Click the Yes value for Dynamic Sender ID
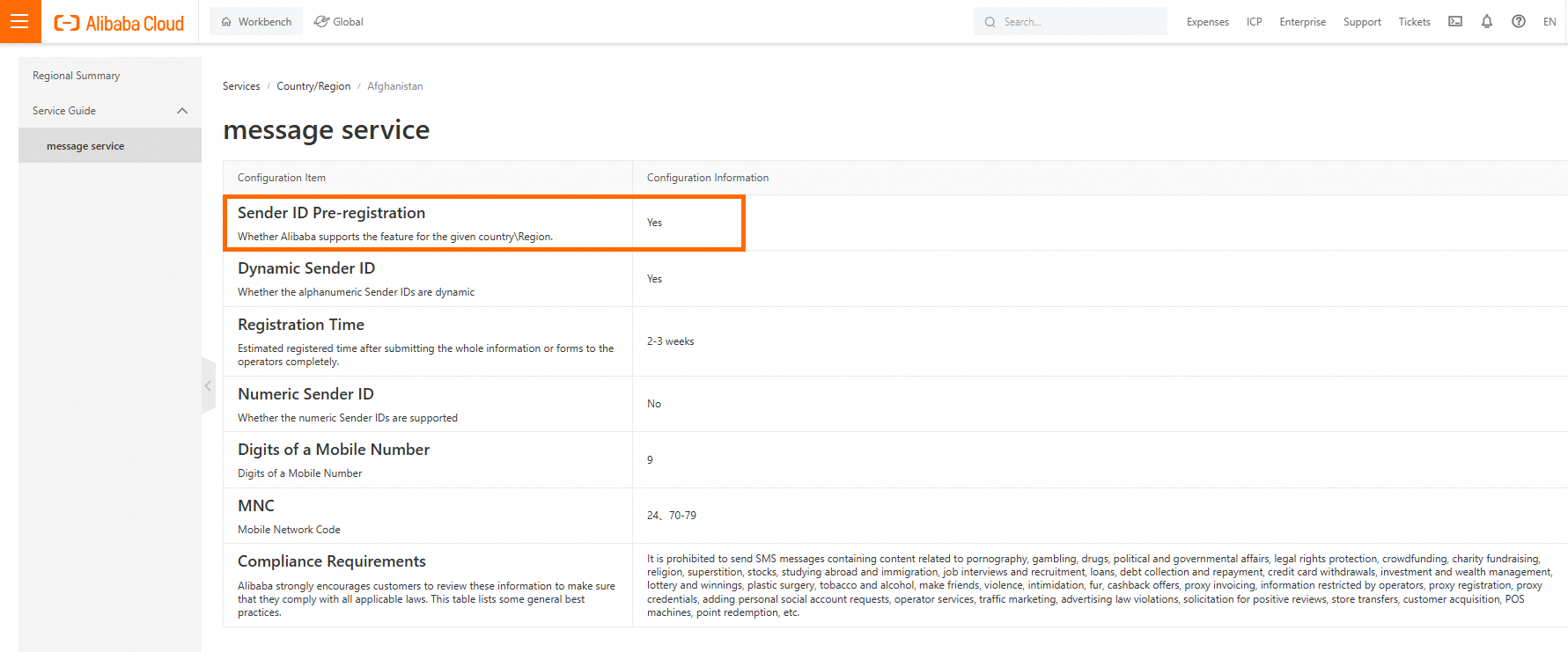1568x652 pixels. point(654,279)
